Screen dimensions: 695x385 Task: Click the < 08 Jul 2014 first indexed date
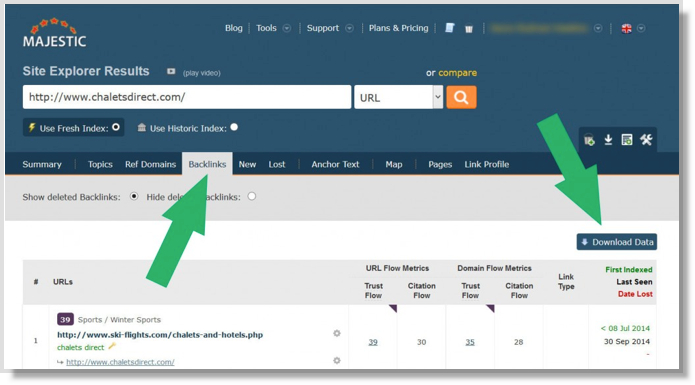(625, 328)
